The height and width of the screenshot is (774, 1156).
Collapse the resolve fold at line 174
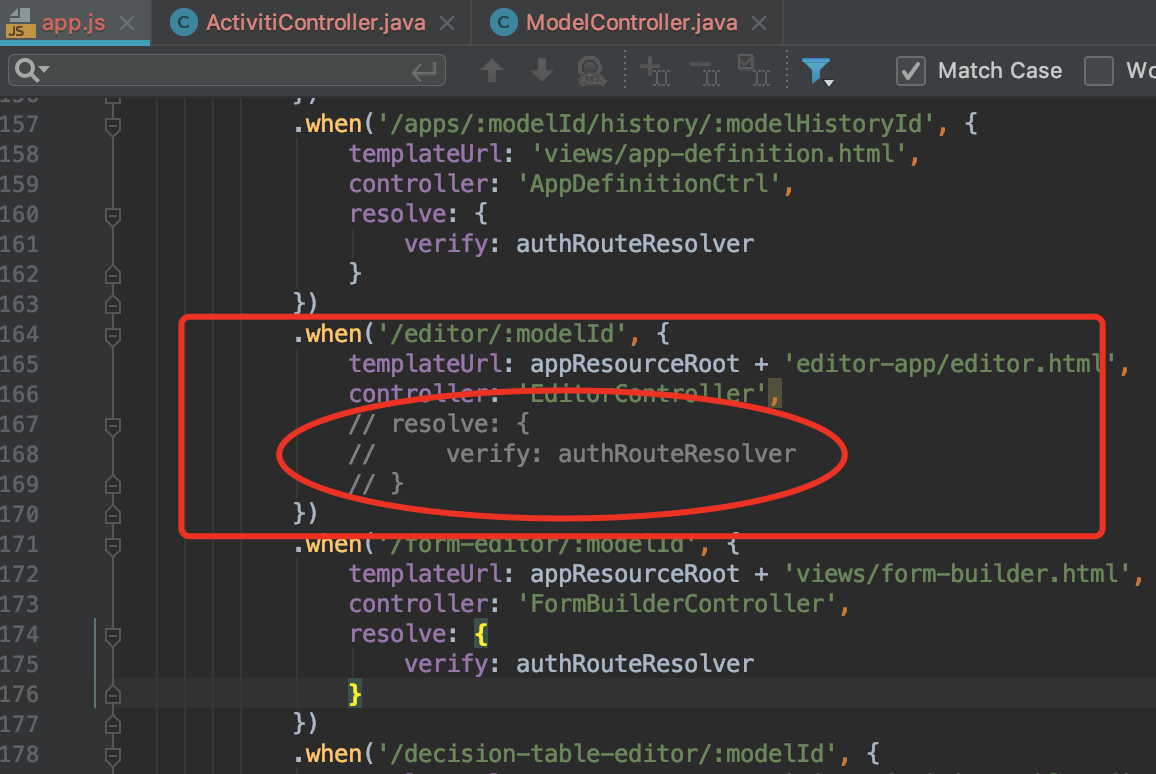(x=113, y=636)
